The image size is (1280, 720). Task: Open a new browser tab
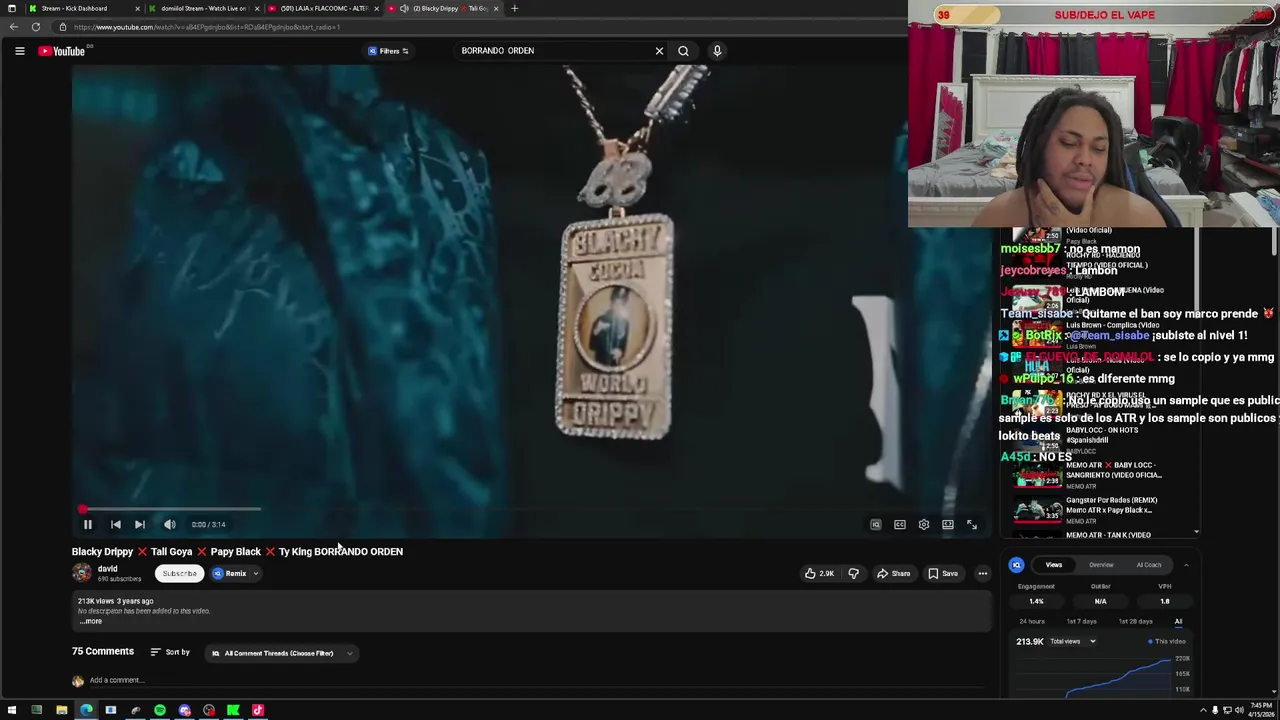point(515,8)
